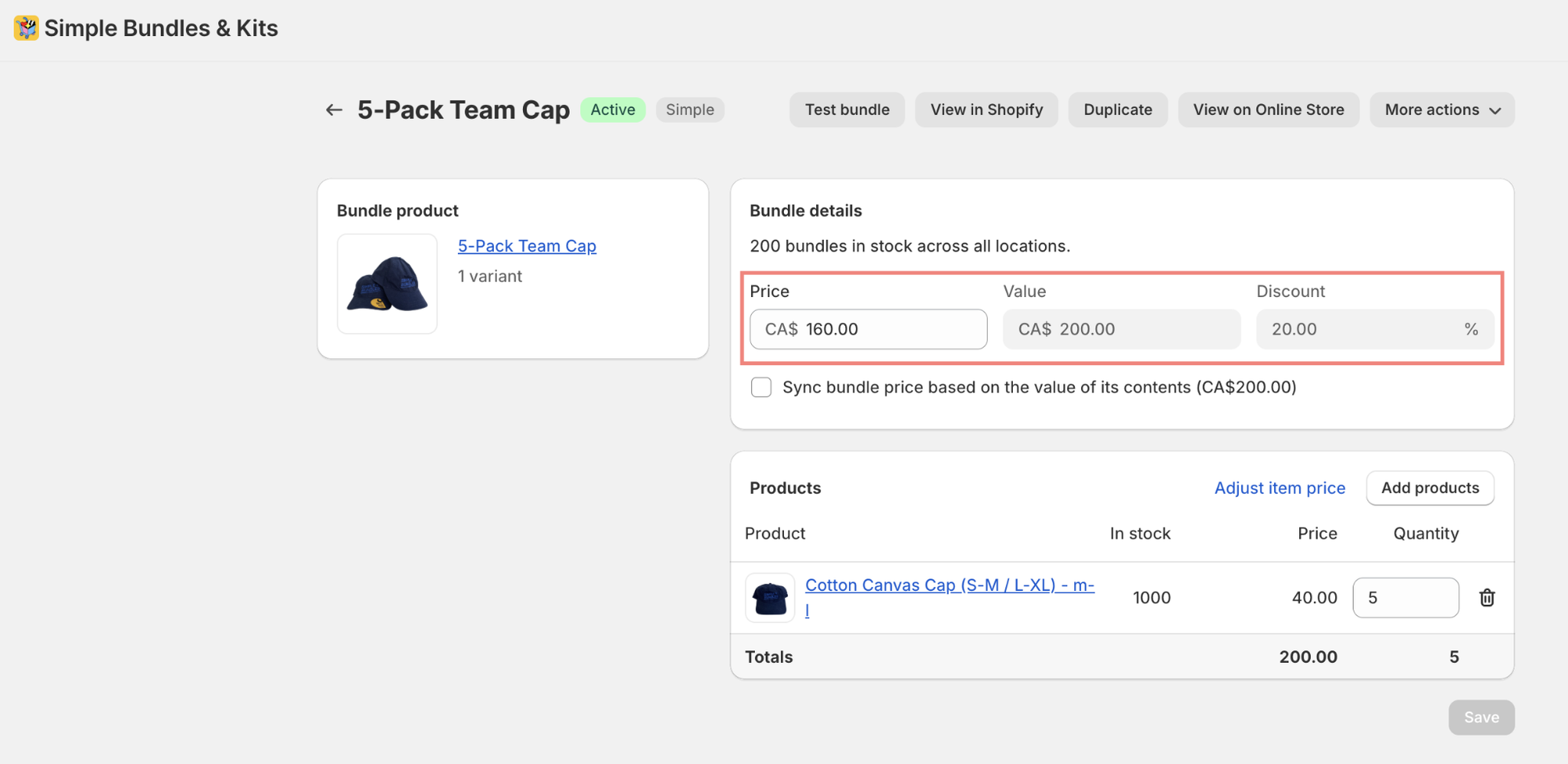Click the Simple type badge
This screenshot has height=764, width=1568.
[690, 110]
